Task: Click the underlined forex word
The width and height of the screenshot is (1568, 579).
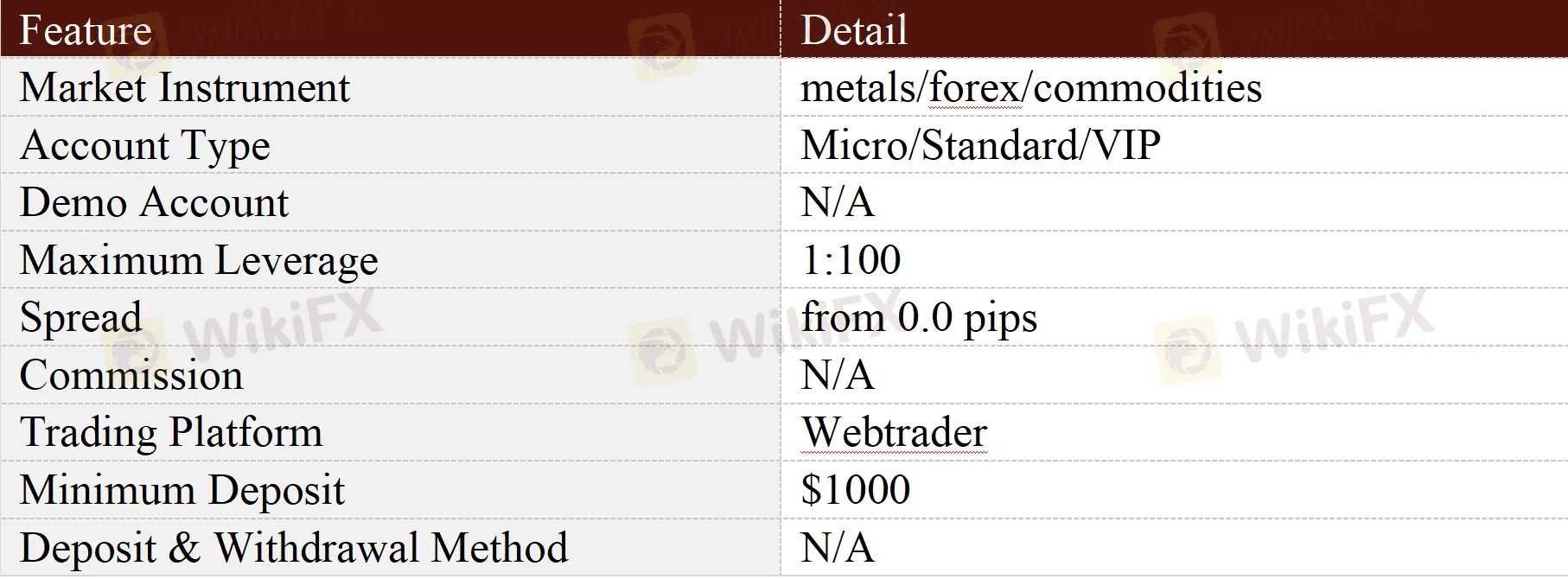Action: [975, 88]
